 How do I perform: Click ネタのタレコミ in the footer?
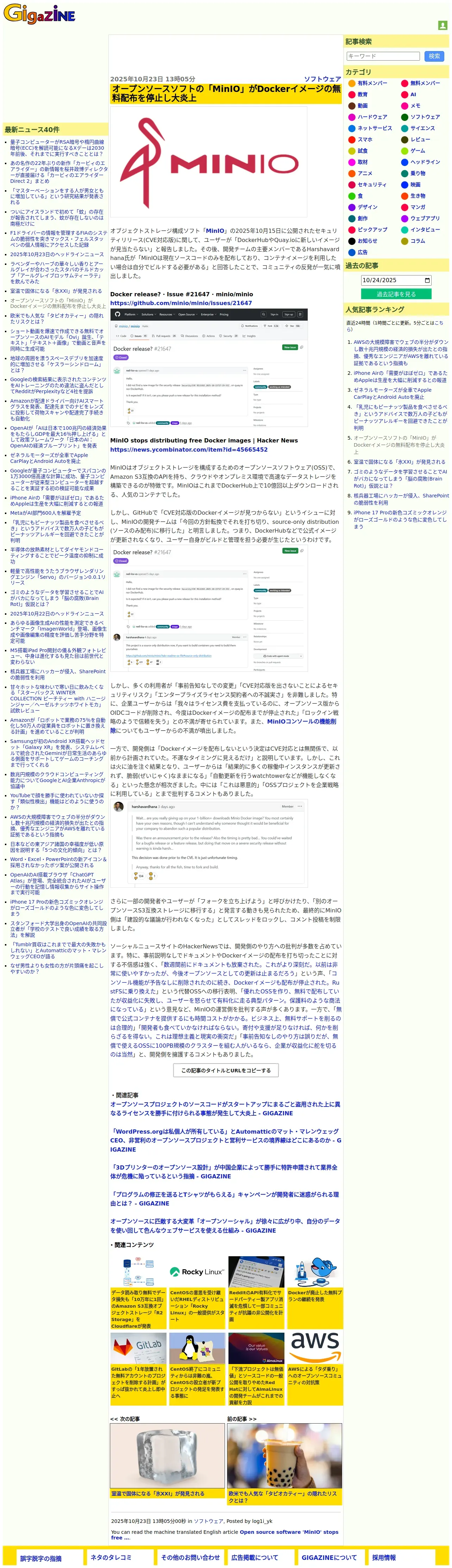pyautogui.click(x=111, y=1557)
